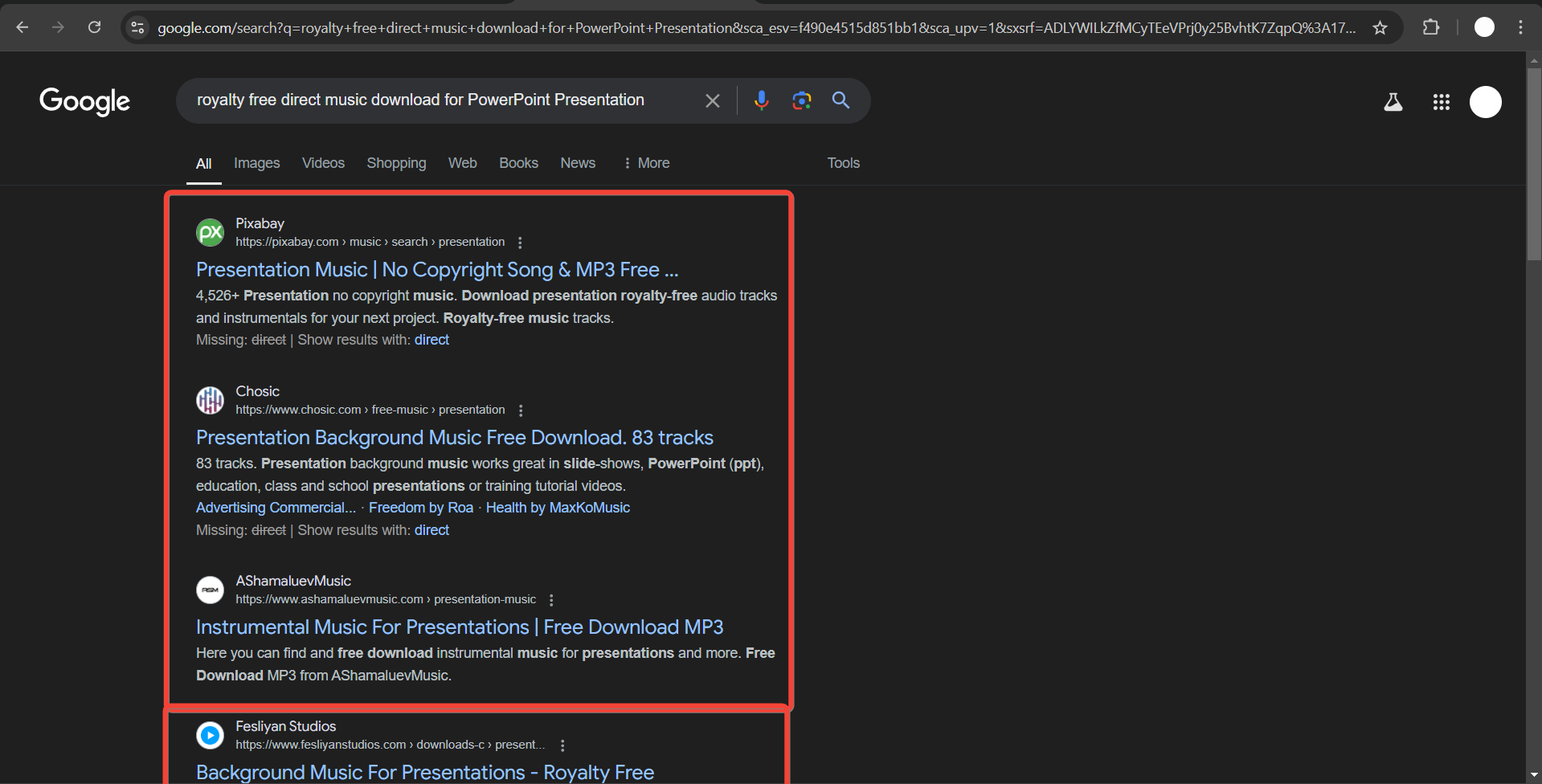Open 'Instrumental Music For Presentations' result
This screenshot has height=784, width=1542.
click(460, 627)
